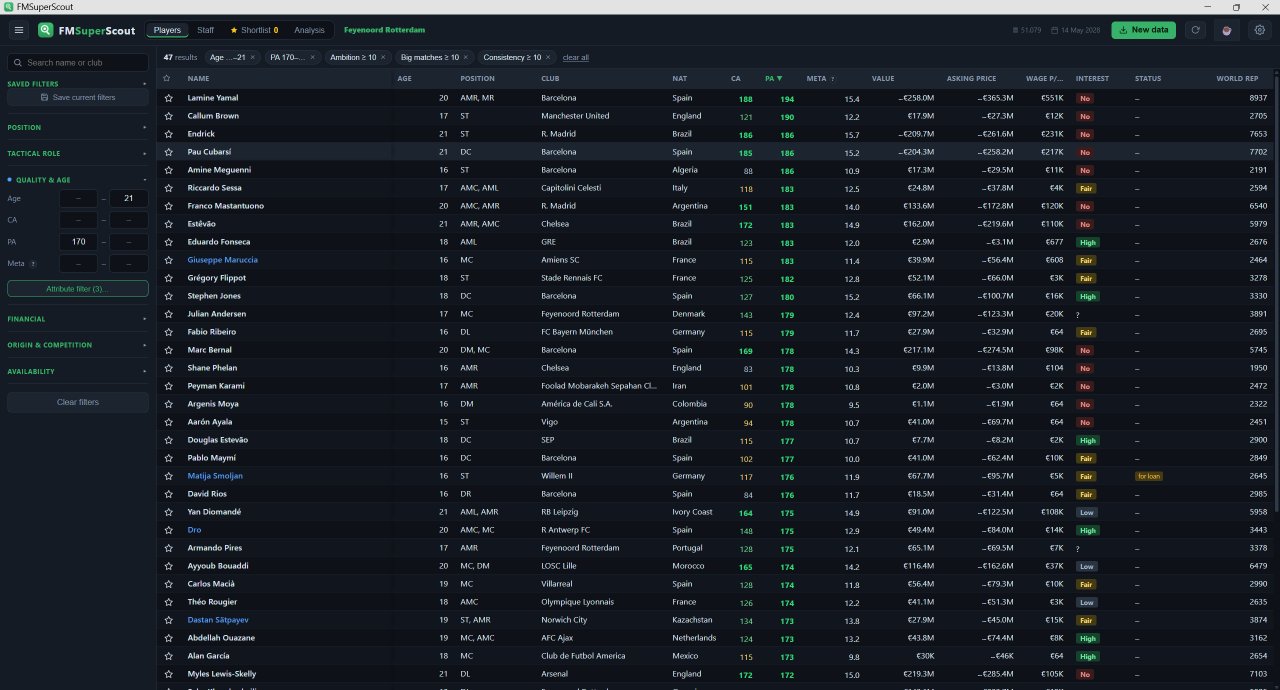Star Eduardo Fonseca for shortlist

click(x=168, y=242)
